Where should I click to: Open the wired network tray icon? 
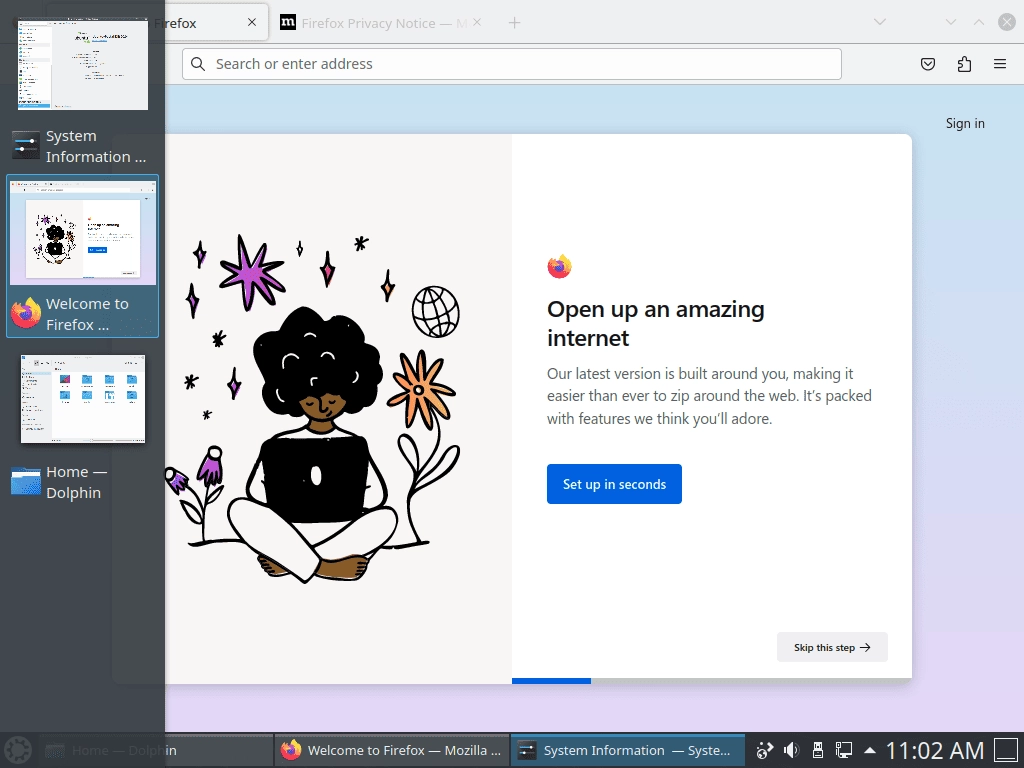coord(844,750)
